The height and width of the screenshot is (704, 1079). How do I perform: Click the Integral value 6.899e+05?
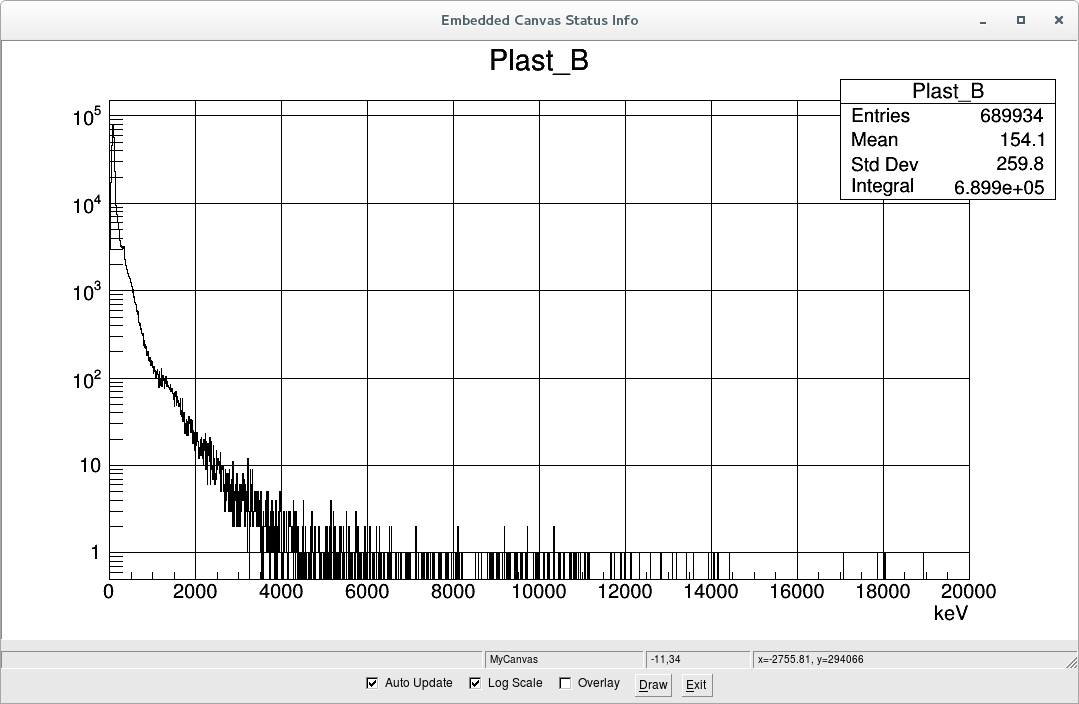[999, 187]
